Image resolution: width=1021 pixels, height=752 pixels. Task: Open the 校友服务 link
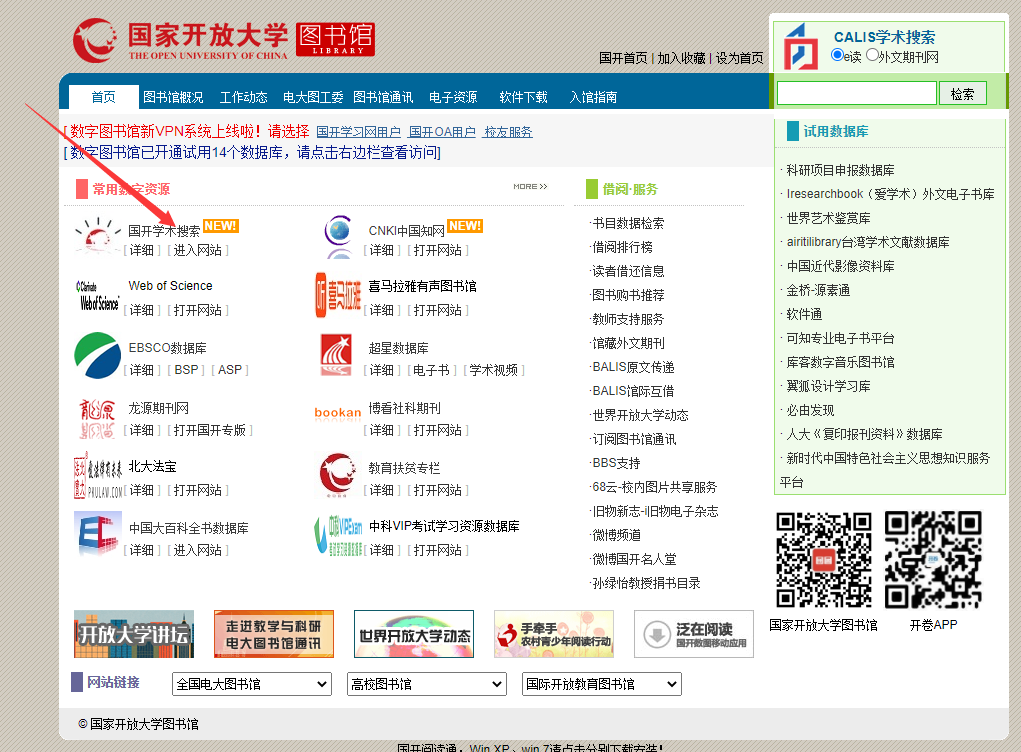point(508,132)
